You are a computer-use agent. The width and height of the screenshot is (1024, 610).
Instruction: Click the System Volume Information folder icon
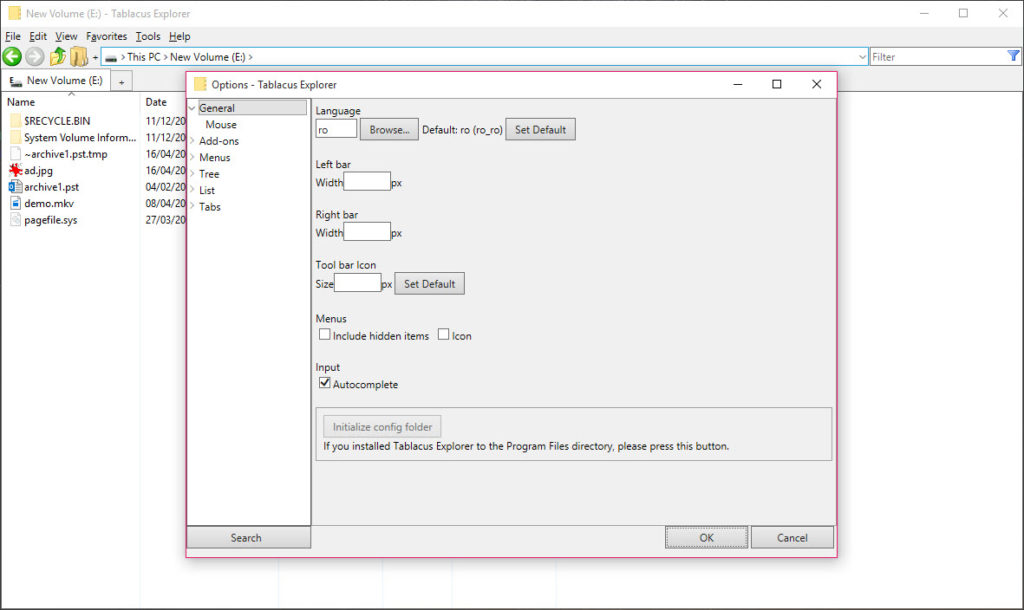click(x=16, y=137)
